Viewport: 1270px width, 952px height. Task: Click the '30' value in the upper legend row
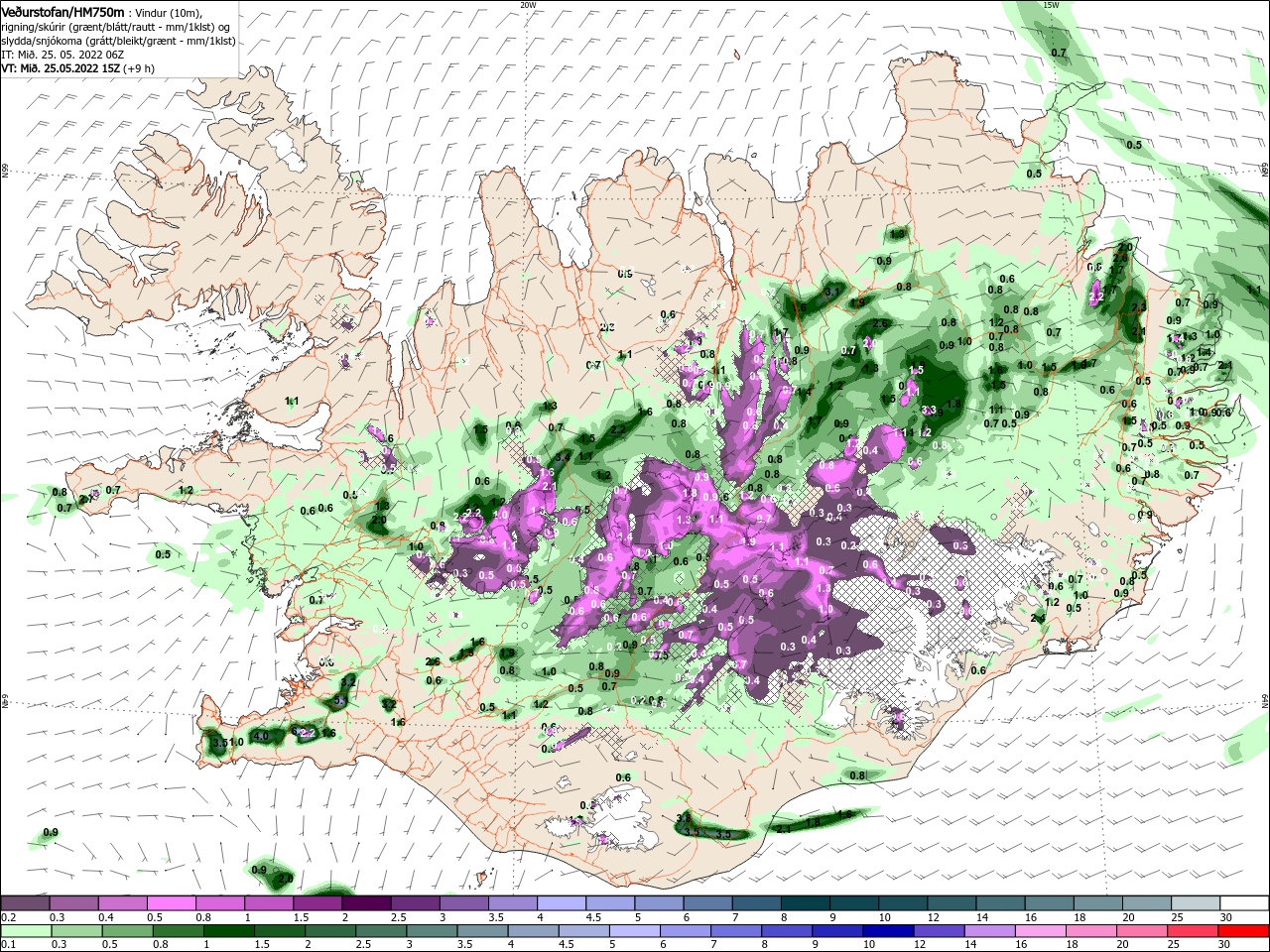(1226, 917)
